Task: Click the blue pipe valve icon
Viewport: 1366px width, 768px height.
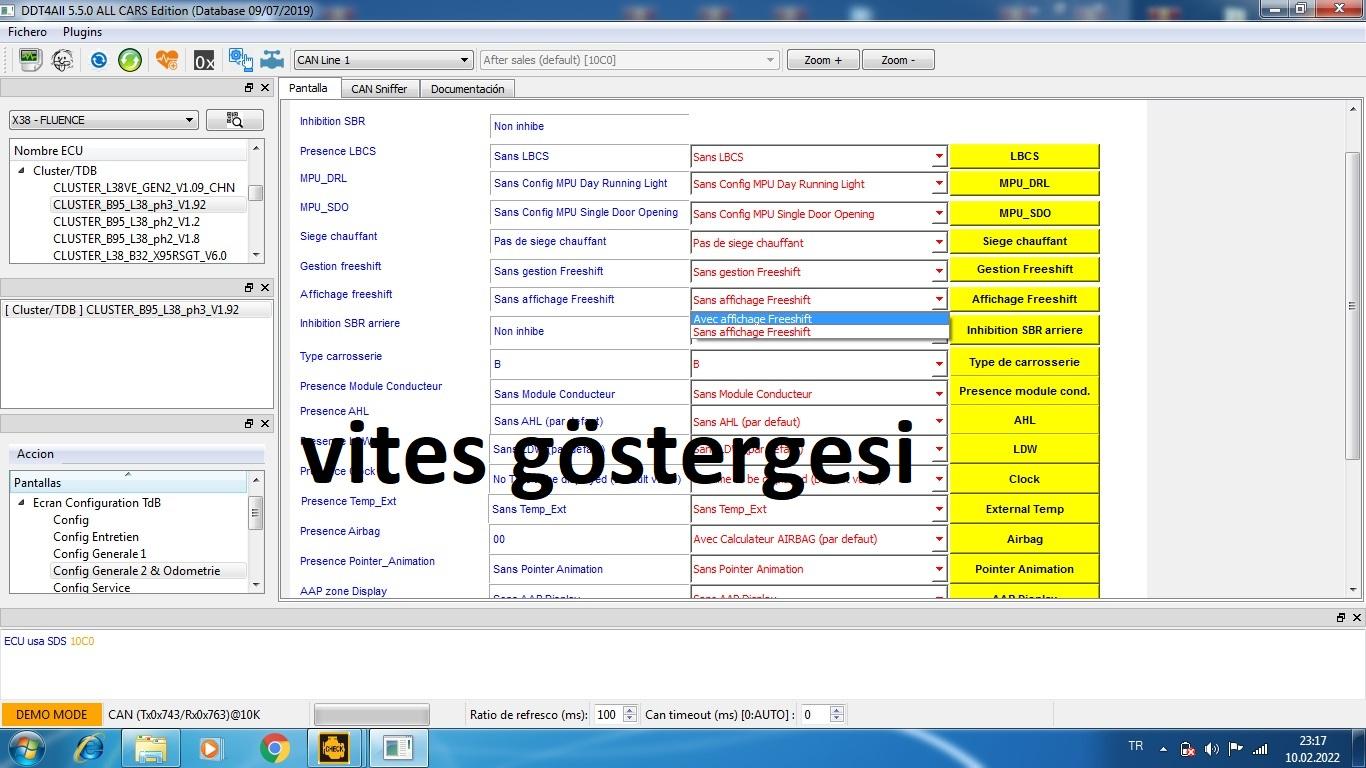Action: [272, 60]
